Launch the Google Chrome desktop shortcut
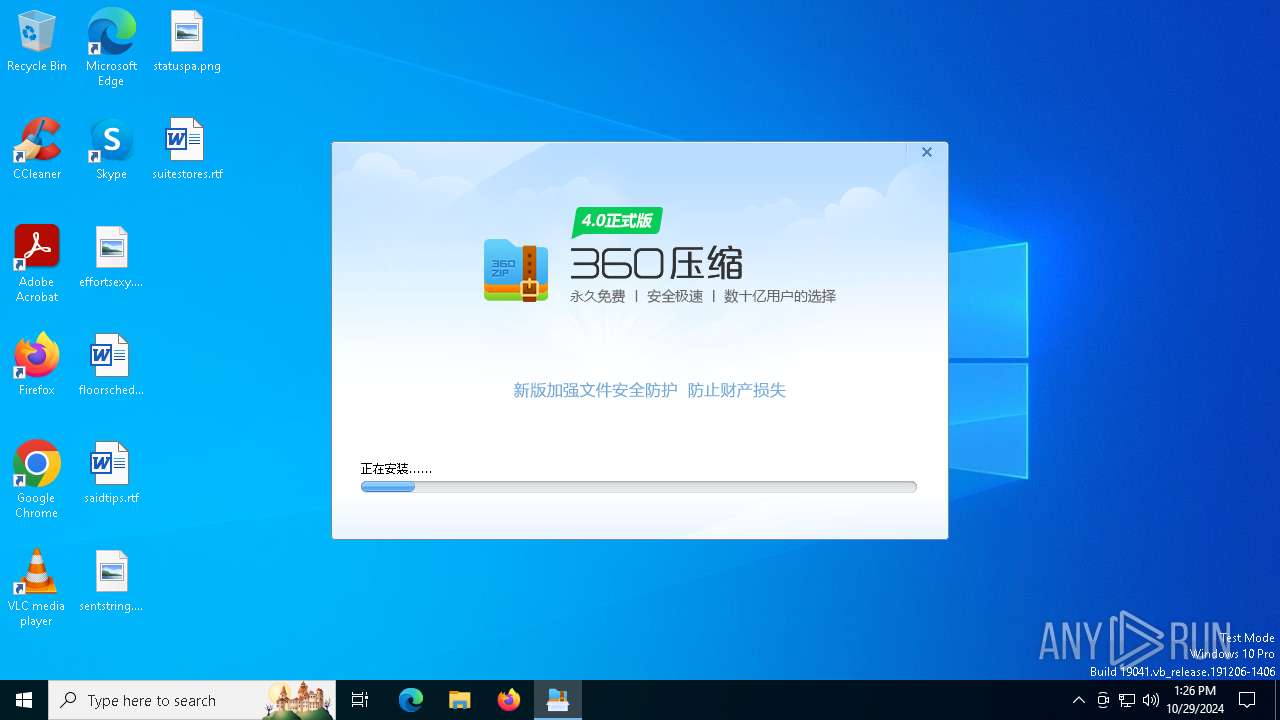The image size is (1280, 720). 37,480
